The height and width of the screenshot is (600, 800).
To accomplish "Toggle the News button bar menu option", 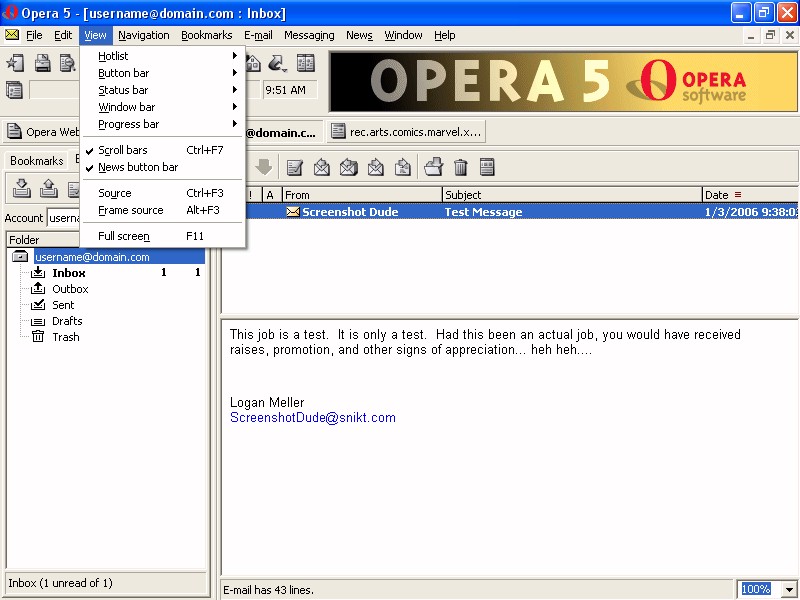I will click(x=163, y=167).
